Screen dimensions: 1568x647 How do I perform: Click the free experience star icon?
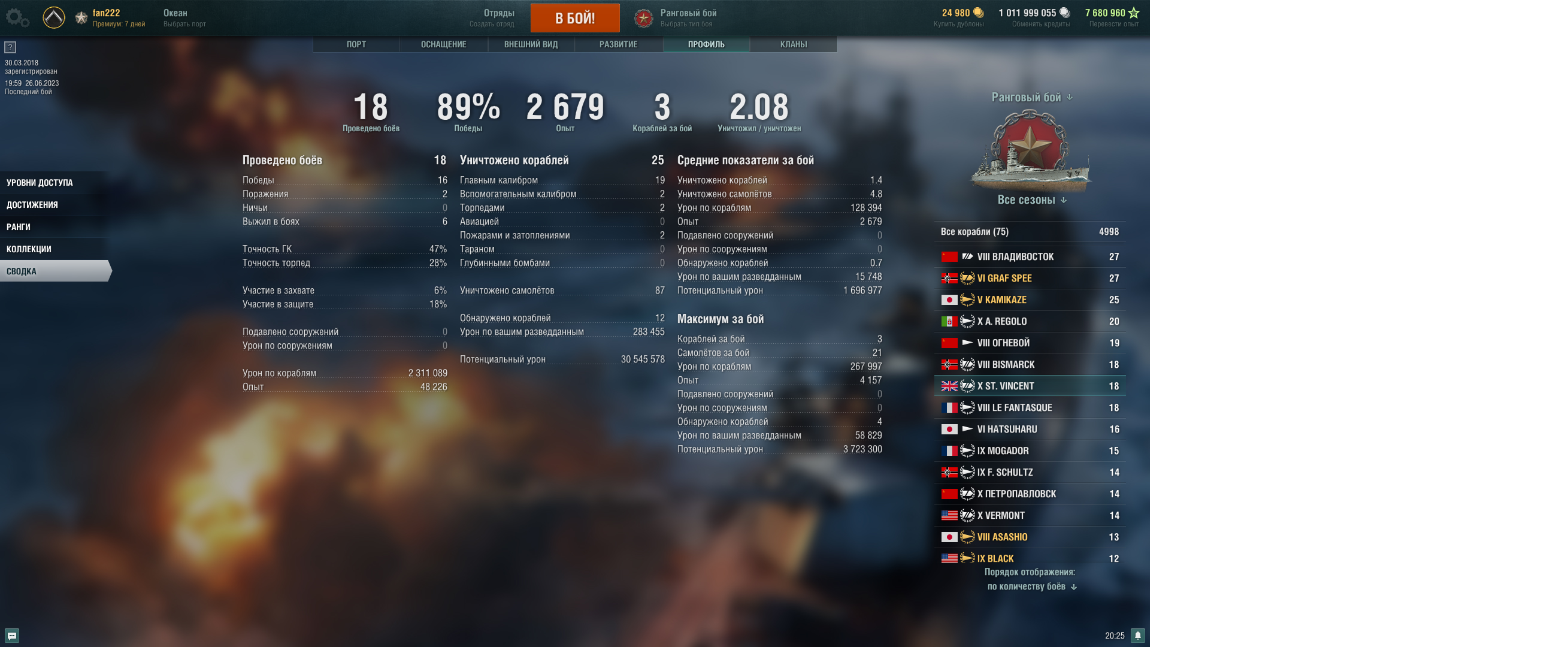1133,12
